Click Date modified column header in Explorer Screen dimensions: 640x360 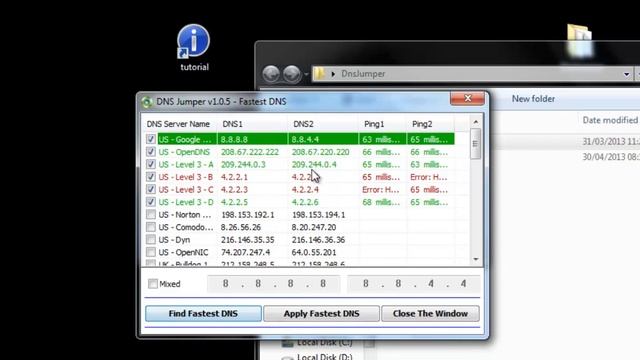tap(610, 120)
